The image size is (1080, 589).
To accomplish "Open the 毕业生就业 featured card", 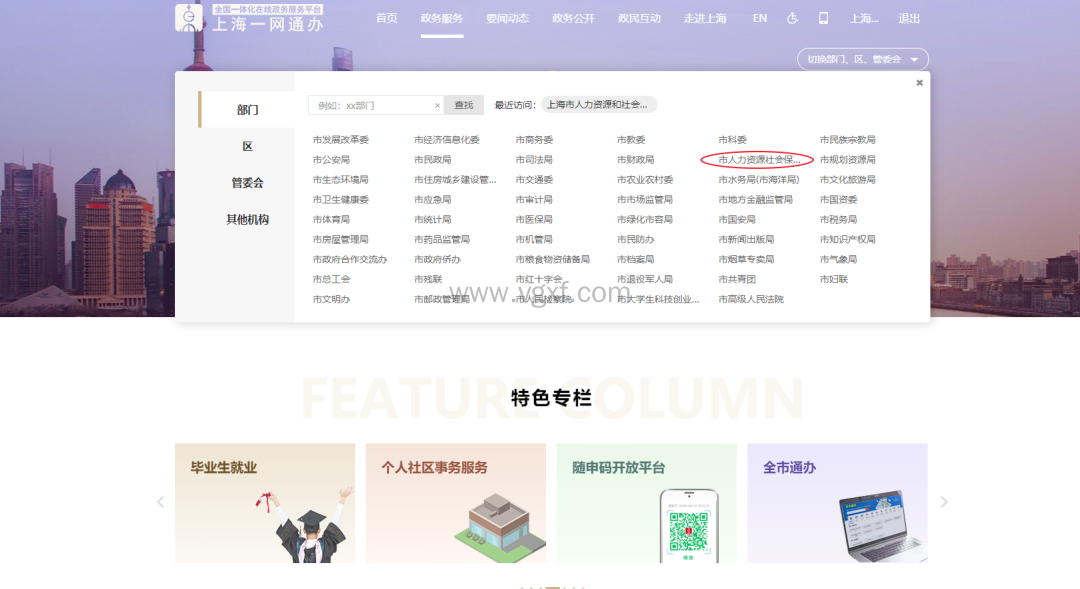I will [264, 502].
